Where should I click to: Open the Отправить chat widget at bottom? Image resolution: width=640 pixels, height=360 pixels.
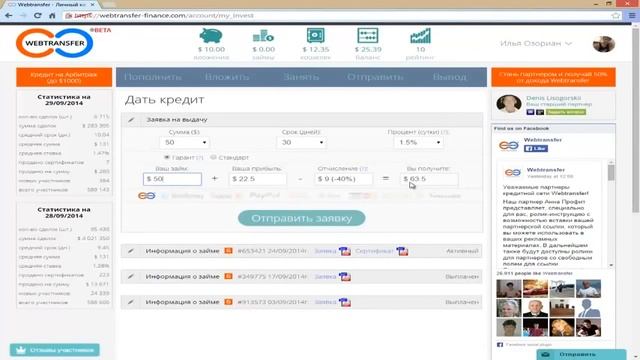(x=581, y=354)
